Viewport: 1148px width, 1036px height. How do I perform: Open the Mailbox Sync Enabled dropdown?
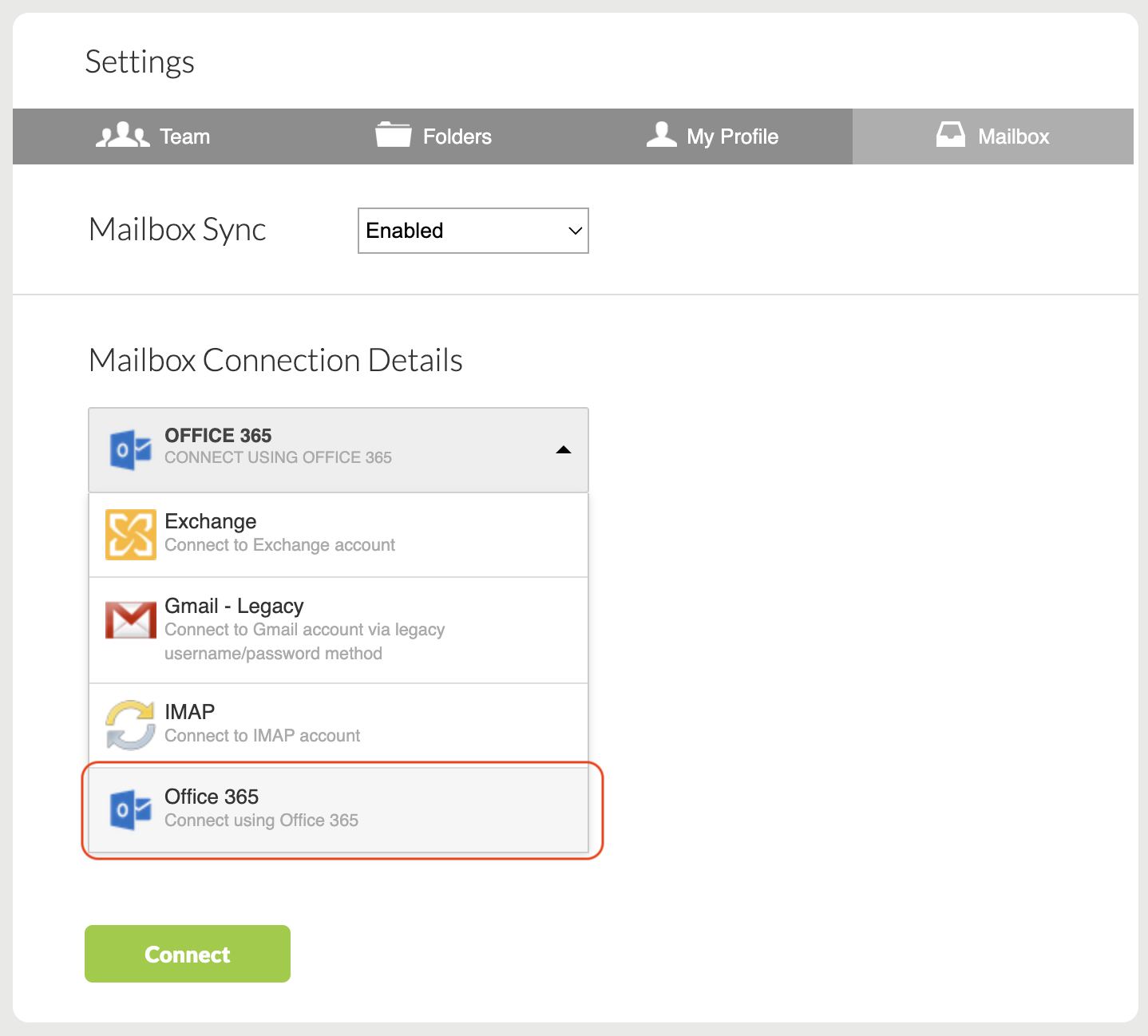pyautogui.click(x=473, y=231)
